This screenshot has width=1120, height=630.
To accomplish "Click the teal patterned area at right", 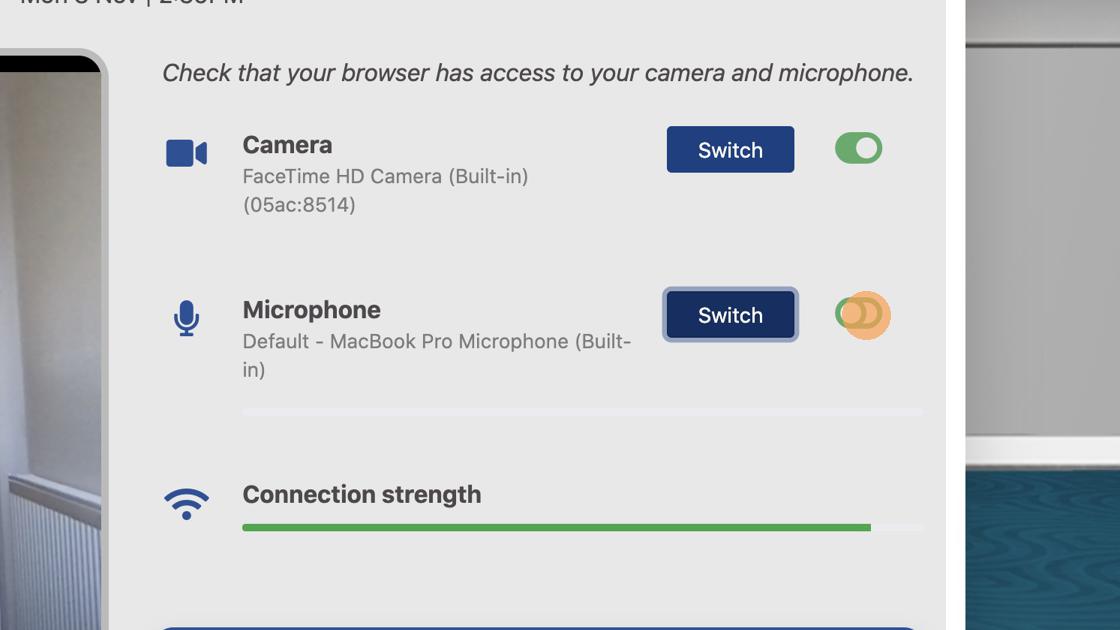I will 1042,550.
